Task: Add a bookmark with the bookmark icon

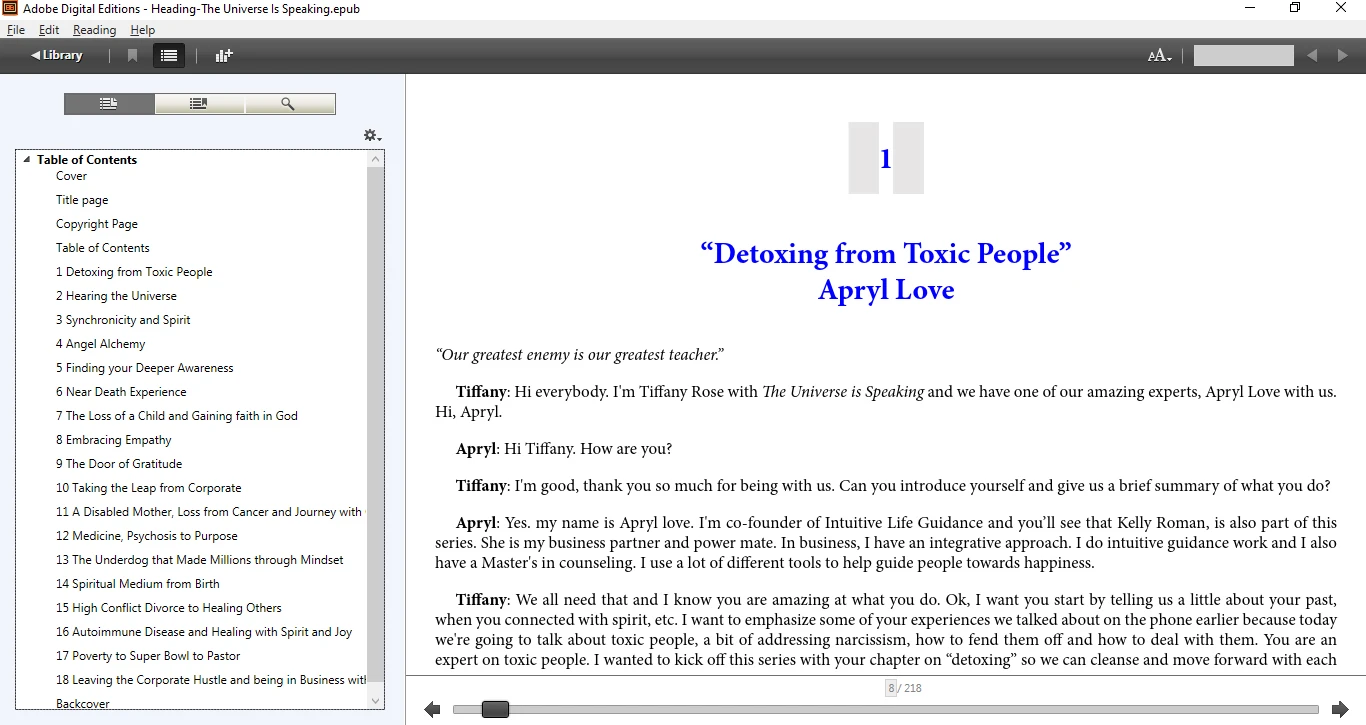Action: pyautogui.click(x=132, y=56)
